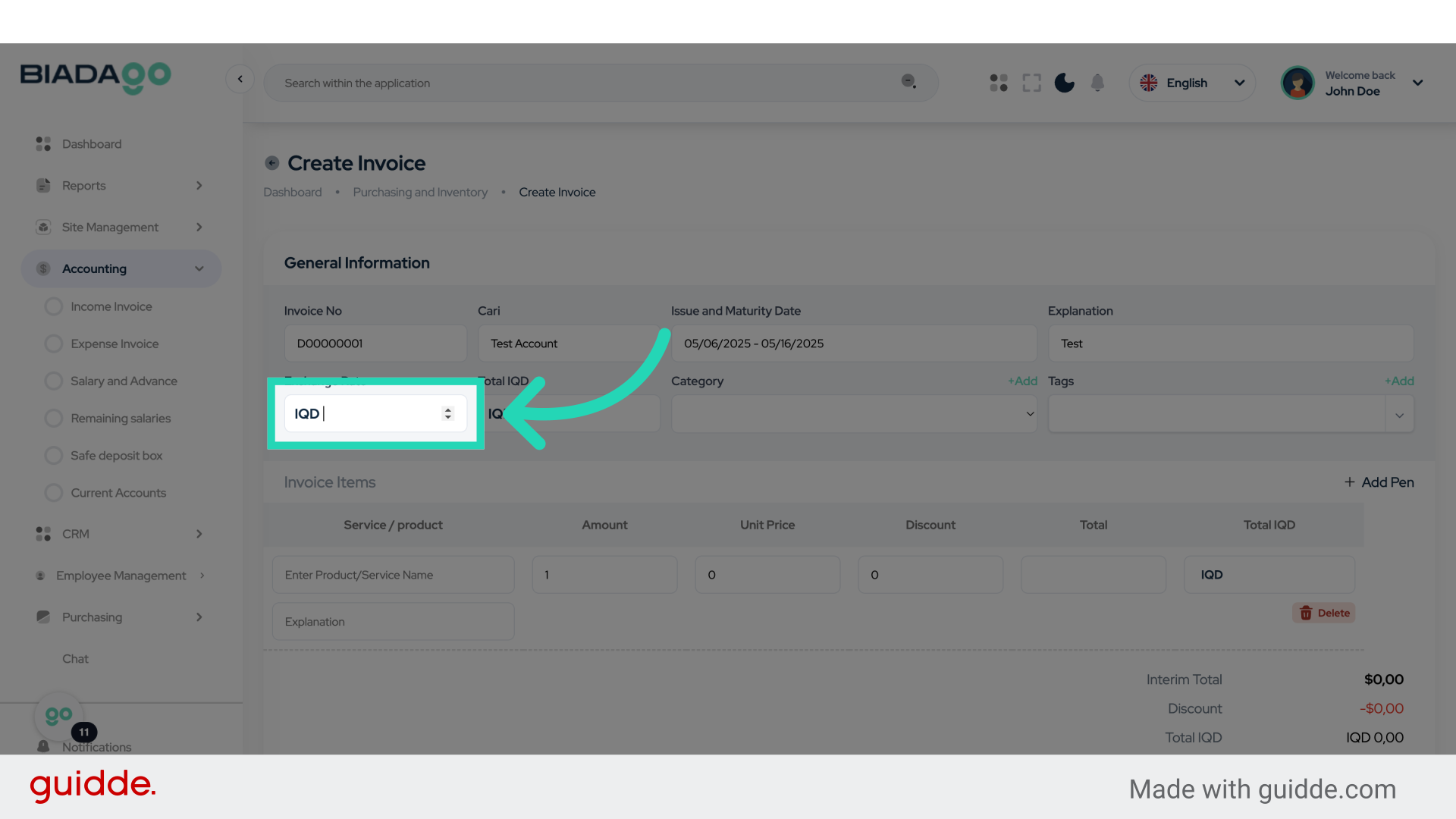Collapse sidebar with the arrow button

point(240,79)
